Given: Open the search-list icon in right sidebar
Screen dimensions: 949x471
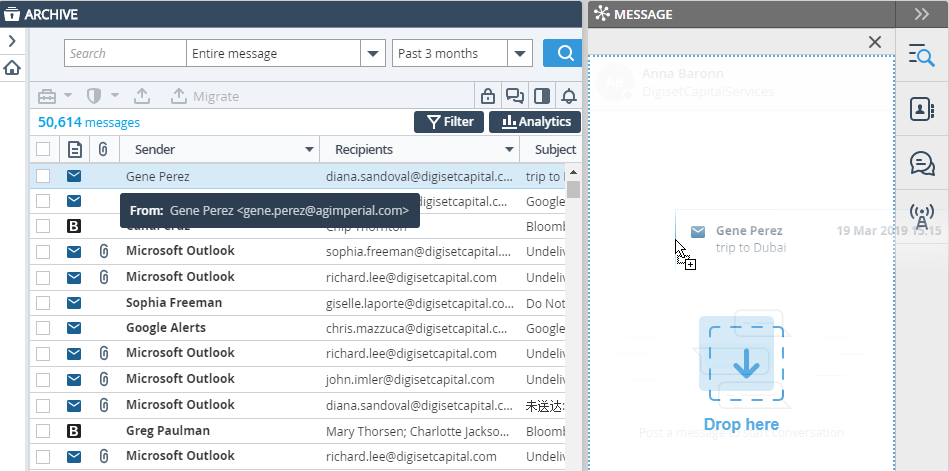Looking at the screenshot, I should click(x=921, y=57).
